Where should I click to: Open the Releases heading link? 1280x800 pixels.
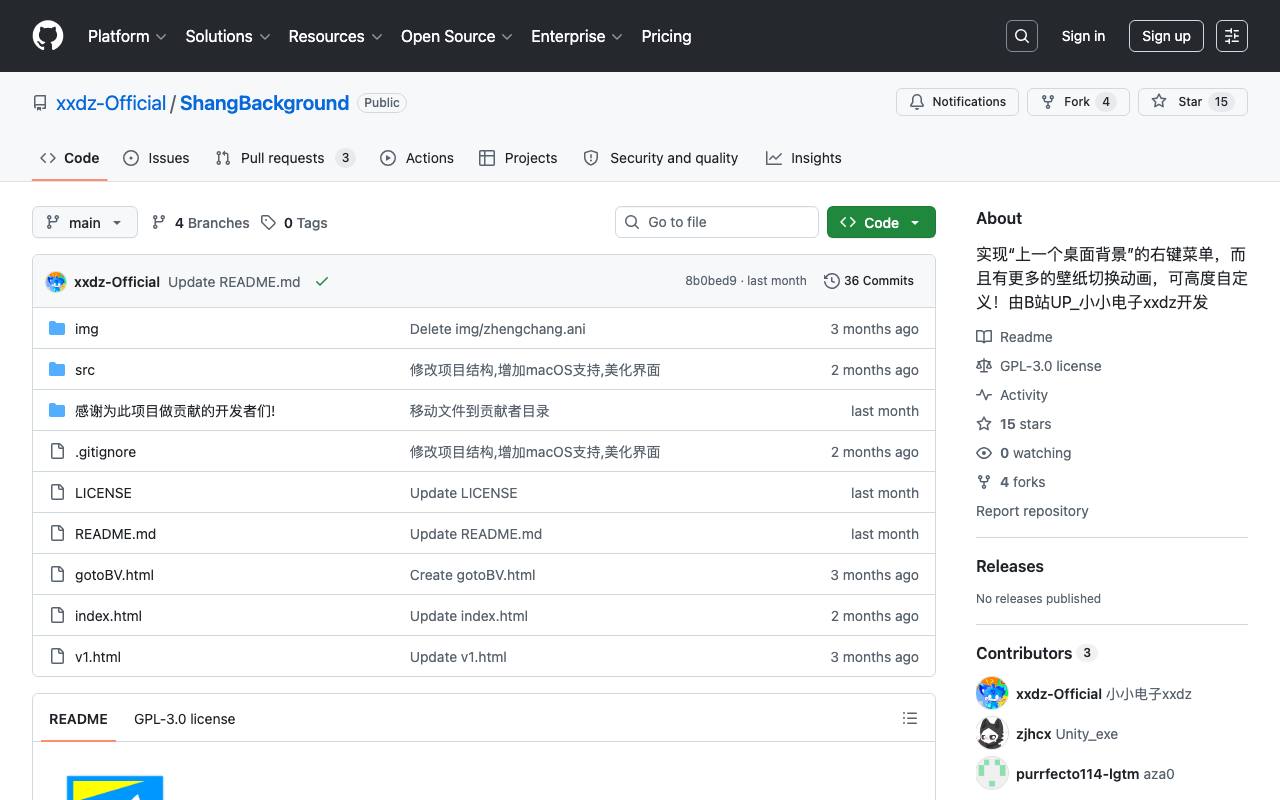pos(1010,566)
